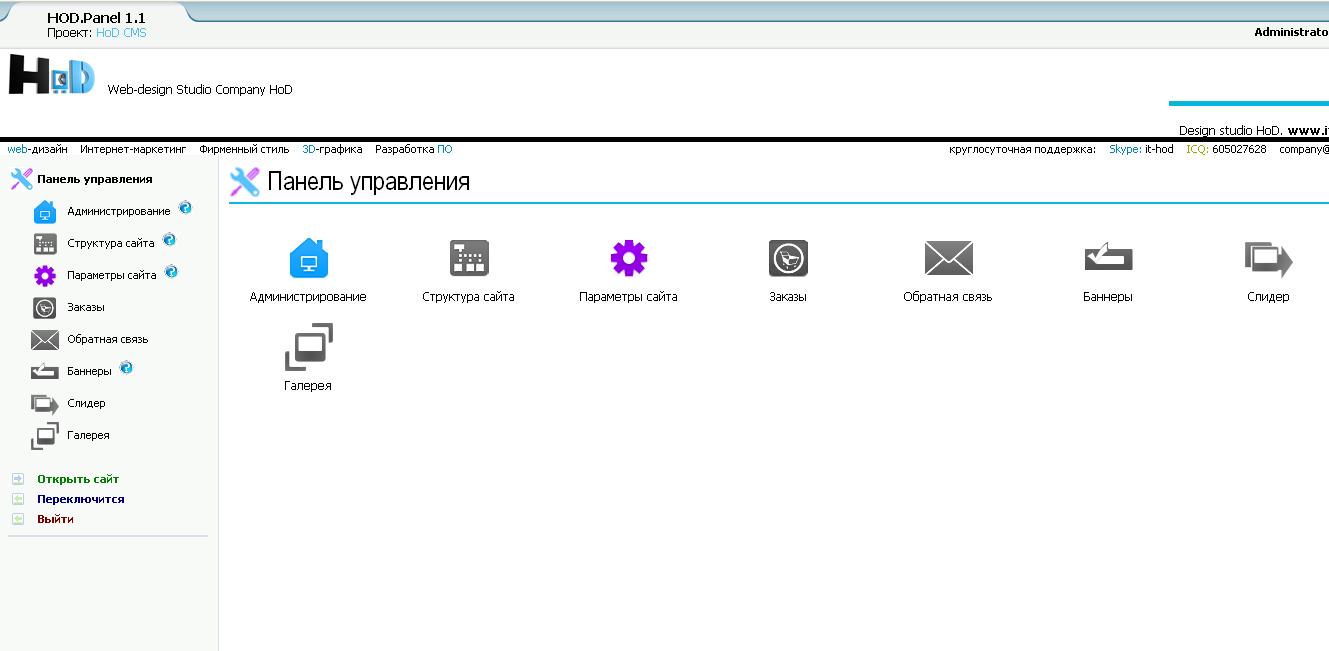Viewport: 1329px width, 651px height.
Task: Open the Обратная связь envelope icon in main panel
Action: point(949,258)
